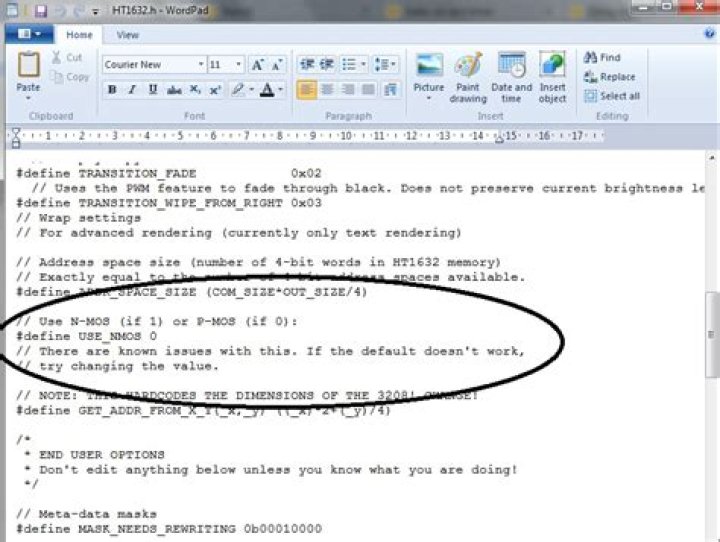Click the scroll up arrow
This screenshot has height=542, width=720.
tap(711, 158)
